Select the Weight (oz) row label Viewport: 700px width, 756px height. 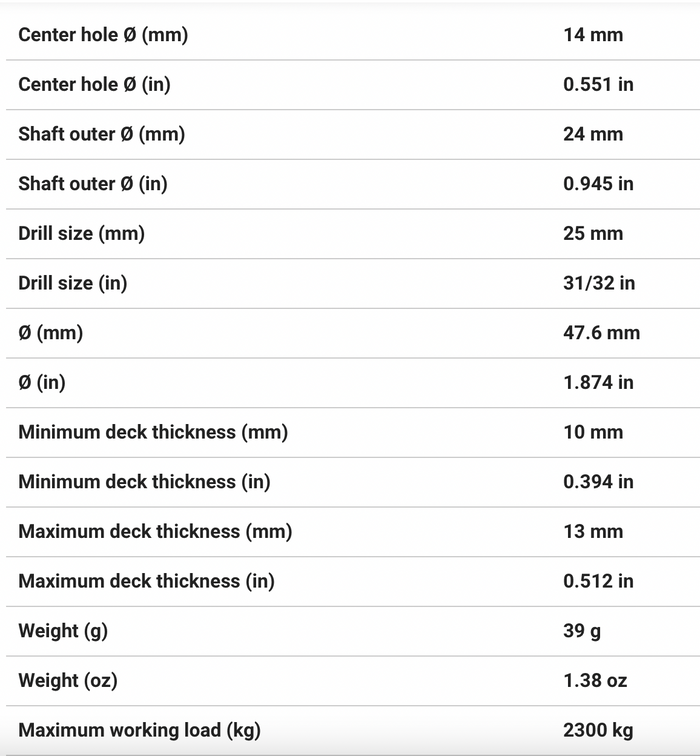pyautogui.click(x=68, y=681)
